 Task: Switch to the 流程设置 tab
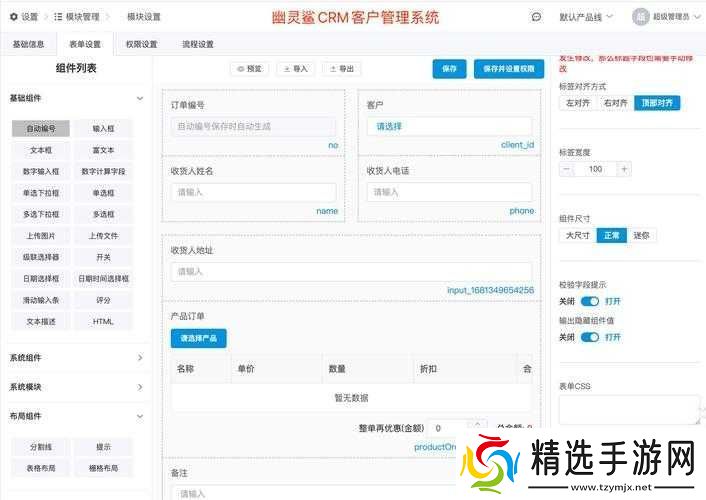tap(198, 44)
